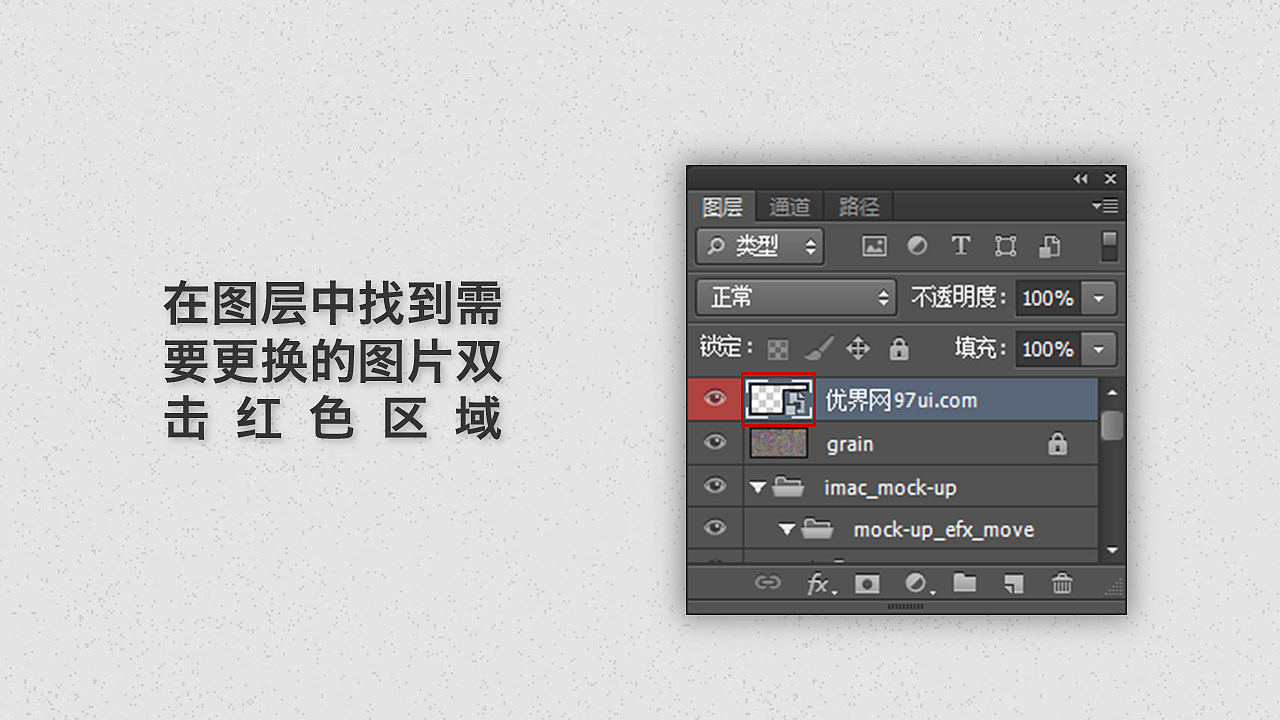Collapse the imac_mock-up group triangle
This screenshot has height=720, width=1280.
coord(757,487)
